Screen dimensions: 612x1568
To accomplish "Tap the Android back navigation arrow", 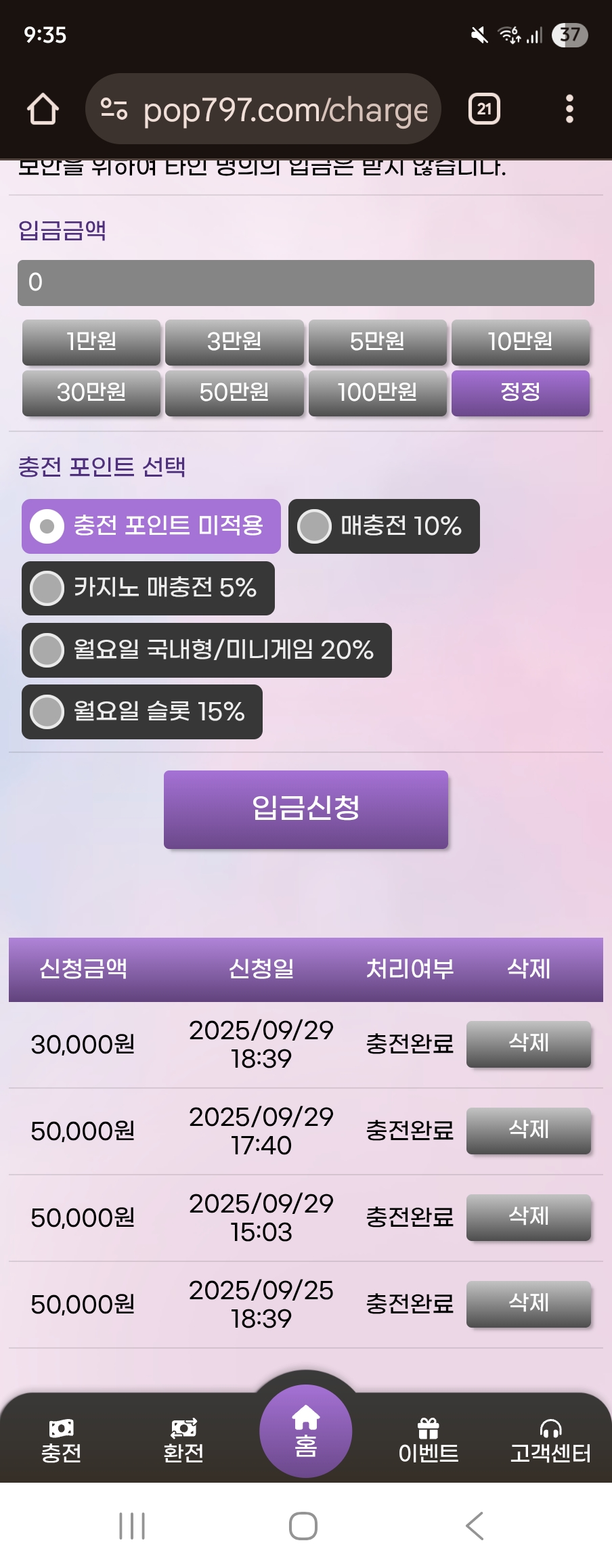I will coord(475,1526).
